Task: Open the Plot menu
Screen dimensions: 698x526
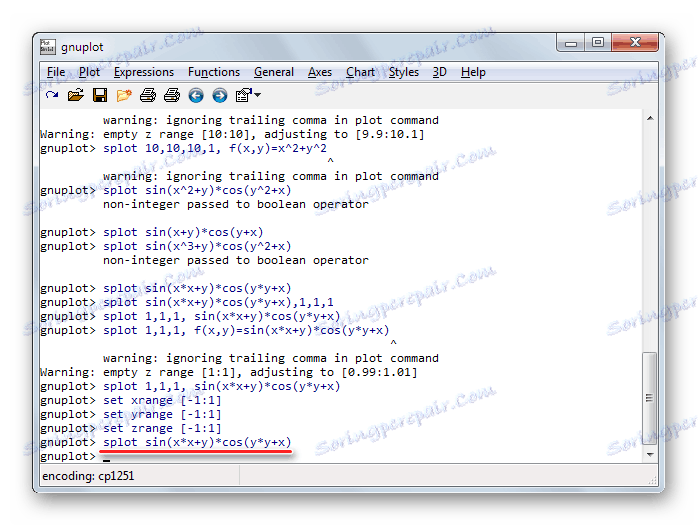Action: tap(89, 72)
